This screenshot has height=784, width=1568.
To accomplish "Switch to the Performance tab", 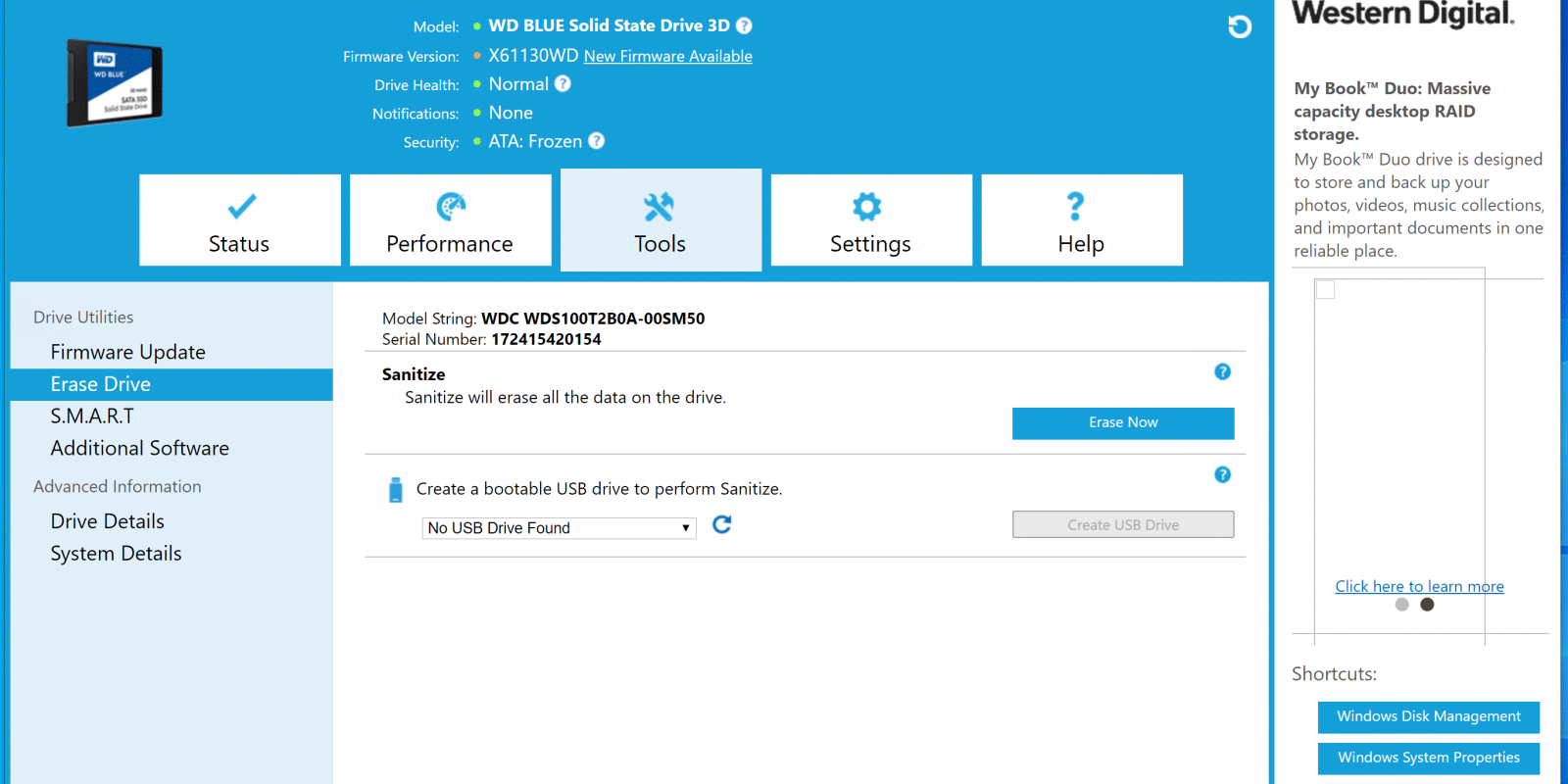I will coord(451,220).
